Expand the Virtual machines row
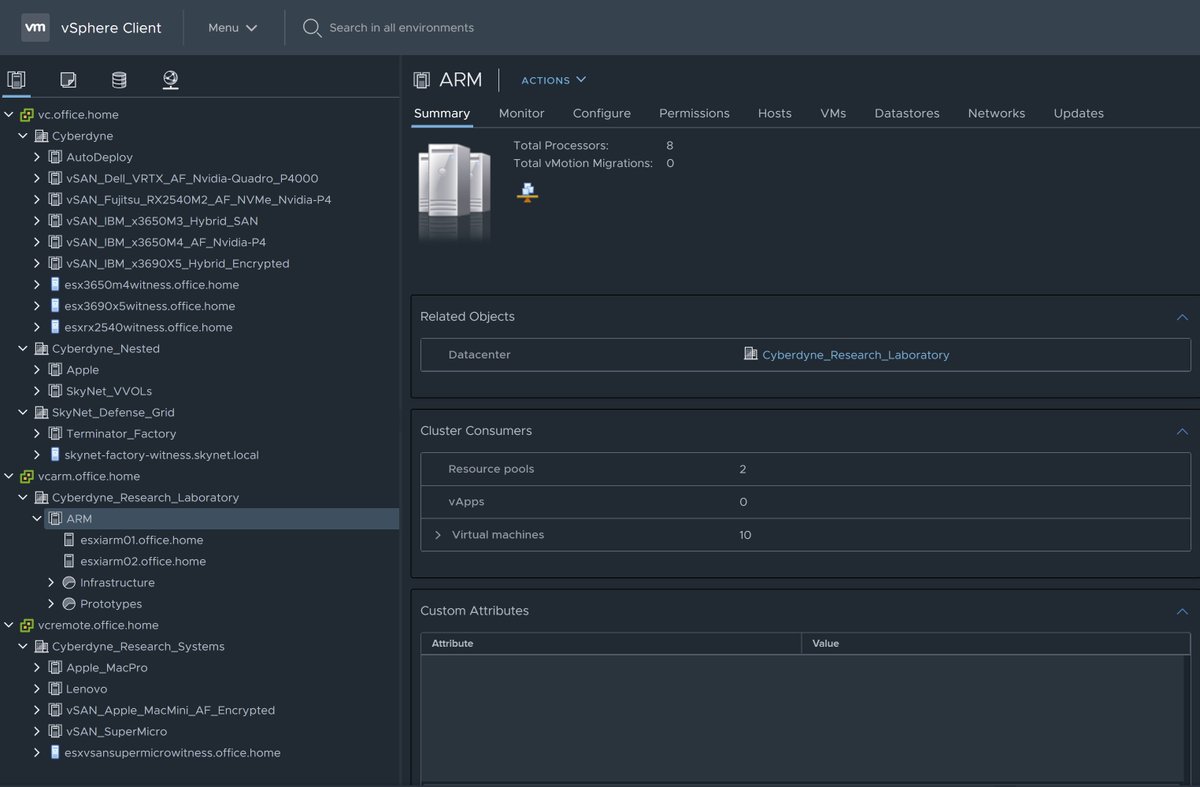This screenshot has height=787, width=1200. pyautogui.click(x=438, y=535)
